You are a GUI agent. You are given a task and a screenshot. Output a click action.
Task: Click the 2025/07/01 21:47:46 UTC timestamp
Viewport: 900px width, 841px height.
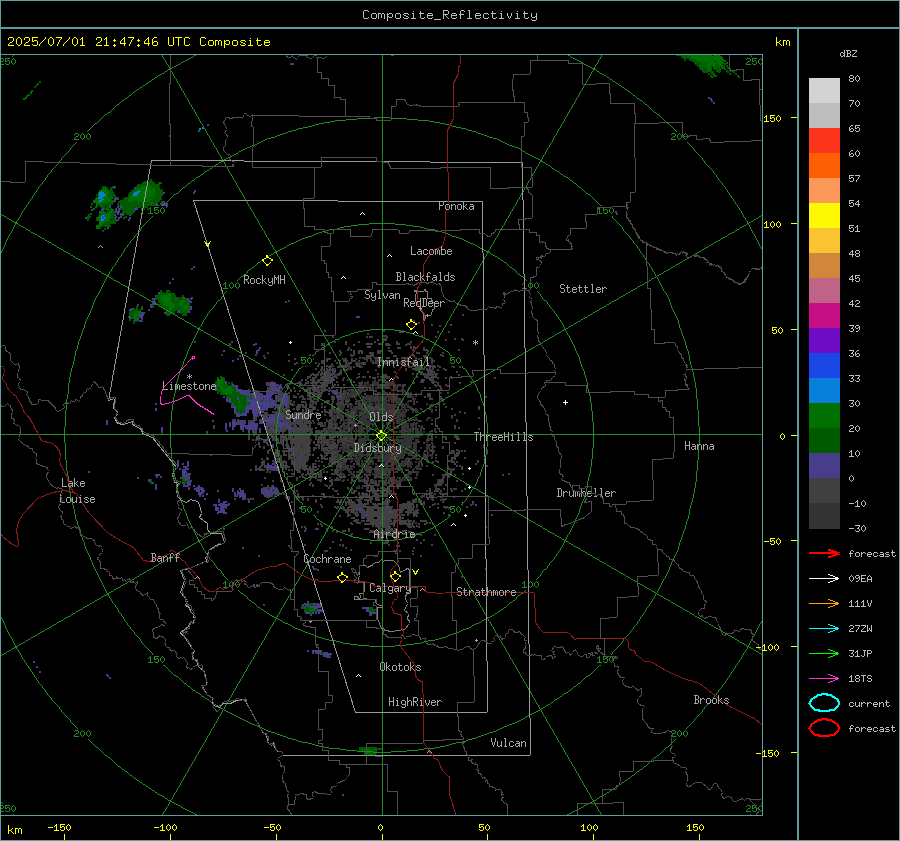(x=138, y=42)
